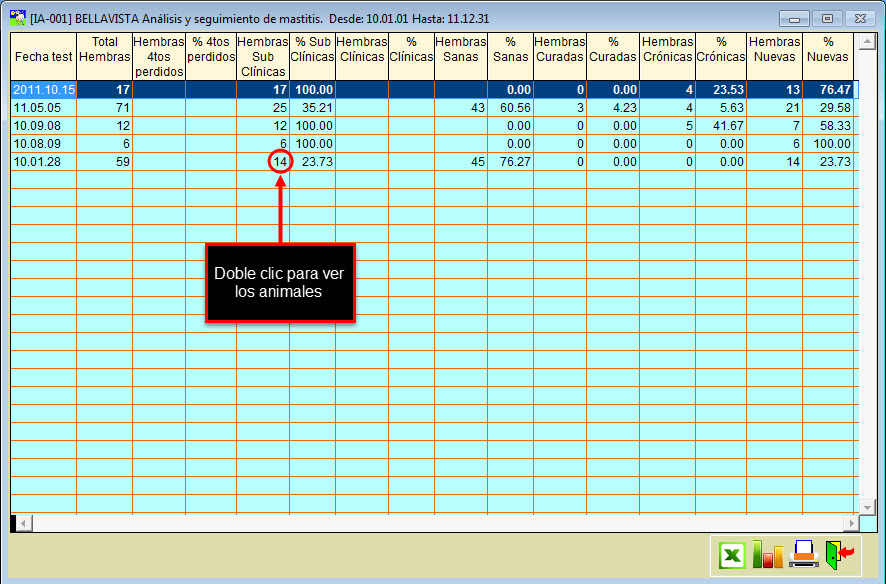The height and width of the screenshot is (584, 886).
Task: Export the table to Excel
Action: 732,555
